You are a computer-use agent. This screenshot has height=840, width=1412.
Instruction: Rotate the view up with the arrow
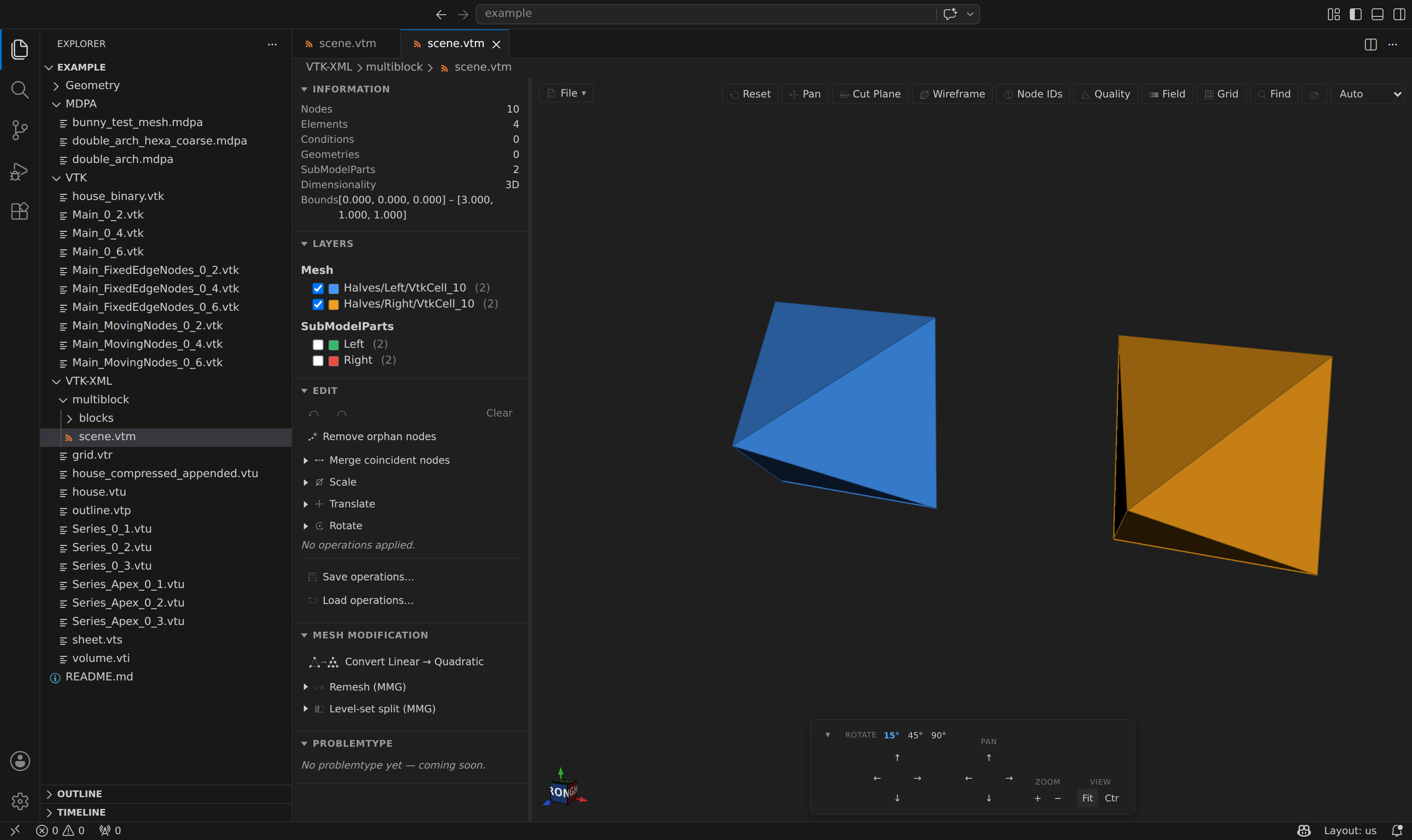897,757
